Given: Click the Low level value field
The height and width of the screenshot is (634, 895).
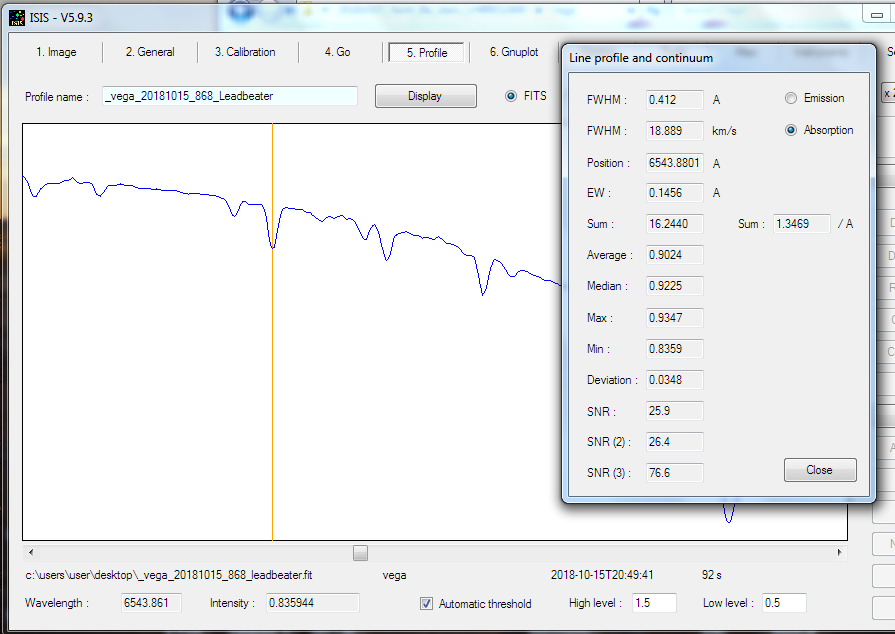Looking at the screenshot, I should (783, 603).
